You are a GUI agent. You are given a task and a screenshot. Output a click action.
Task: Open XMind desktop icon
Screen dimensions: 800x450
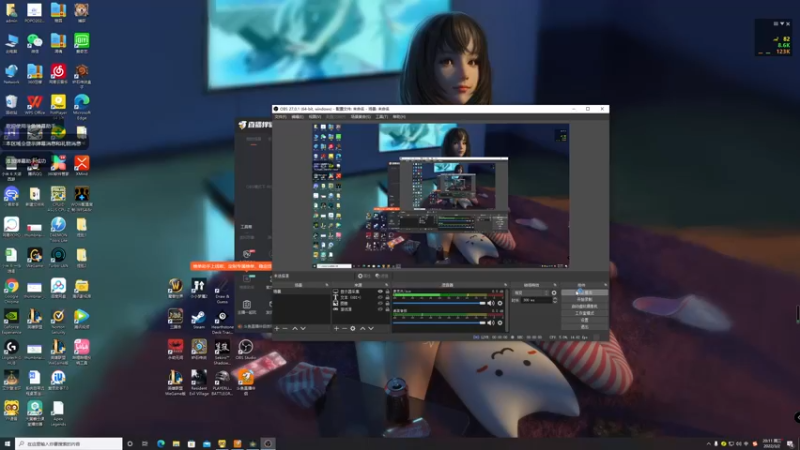(82, 166)
